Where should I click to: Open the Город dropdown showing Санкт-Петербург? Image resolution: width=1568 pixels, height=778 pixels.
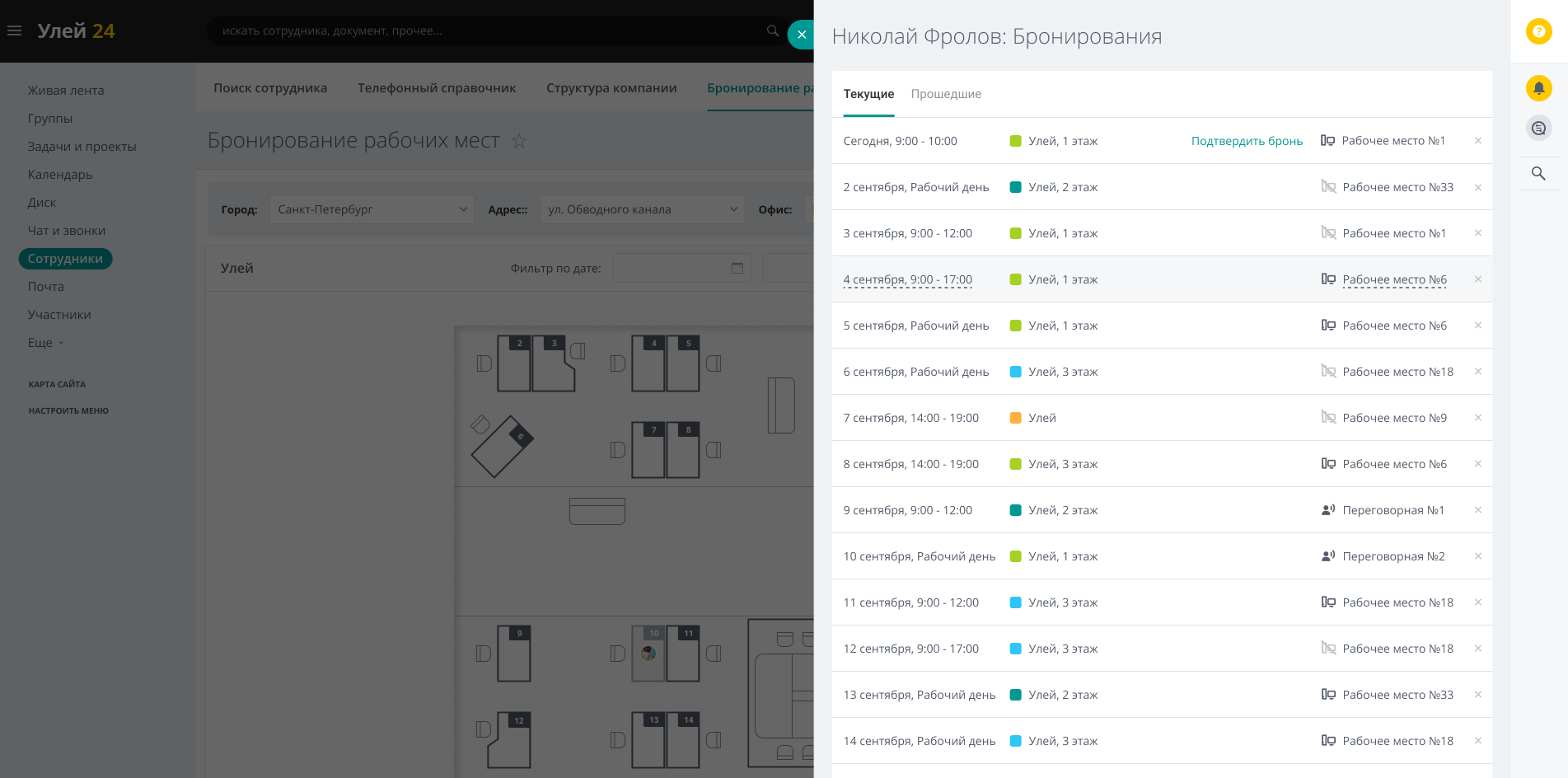[372, 209]
